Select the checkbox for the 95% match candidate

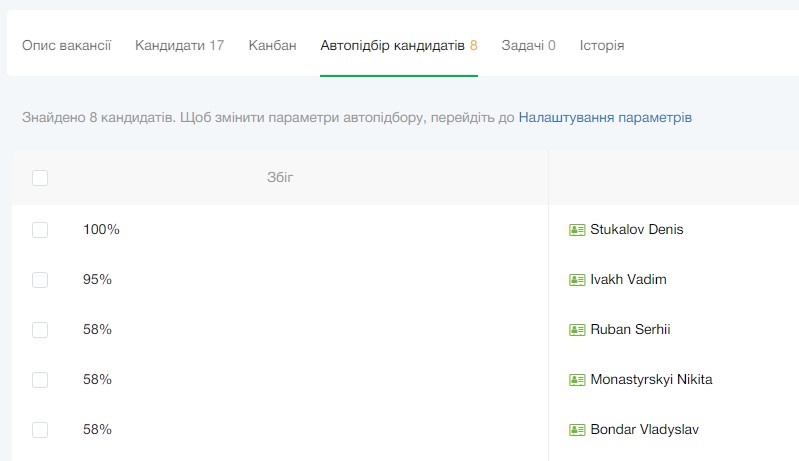(x=40, y=280)
